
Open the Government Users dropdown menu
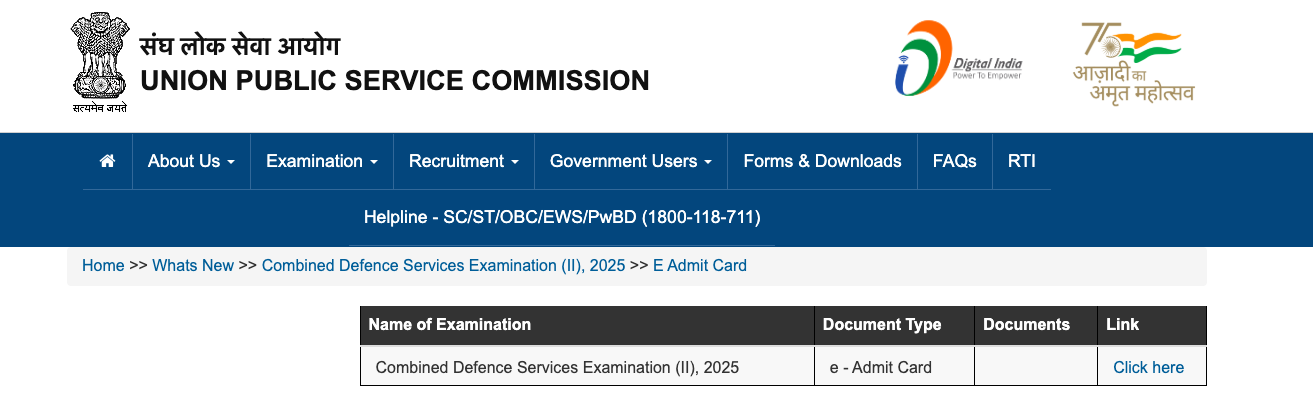(631, 161)
